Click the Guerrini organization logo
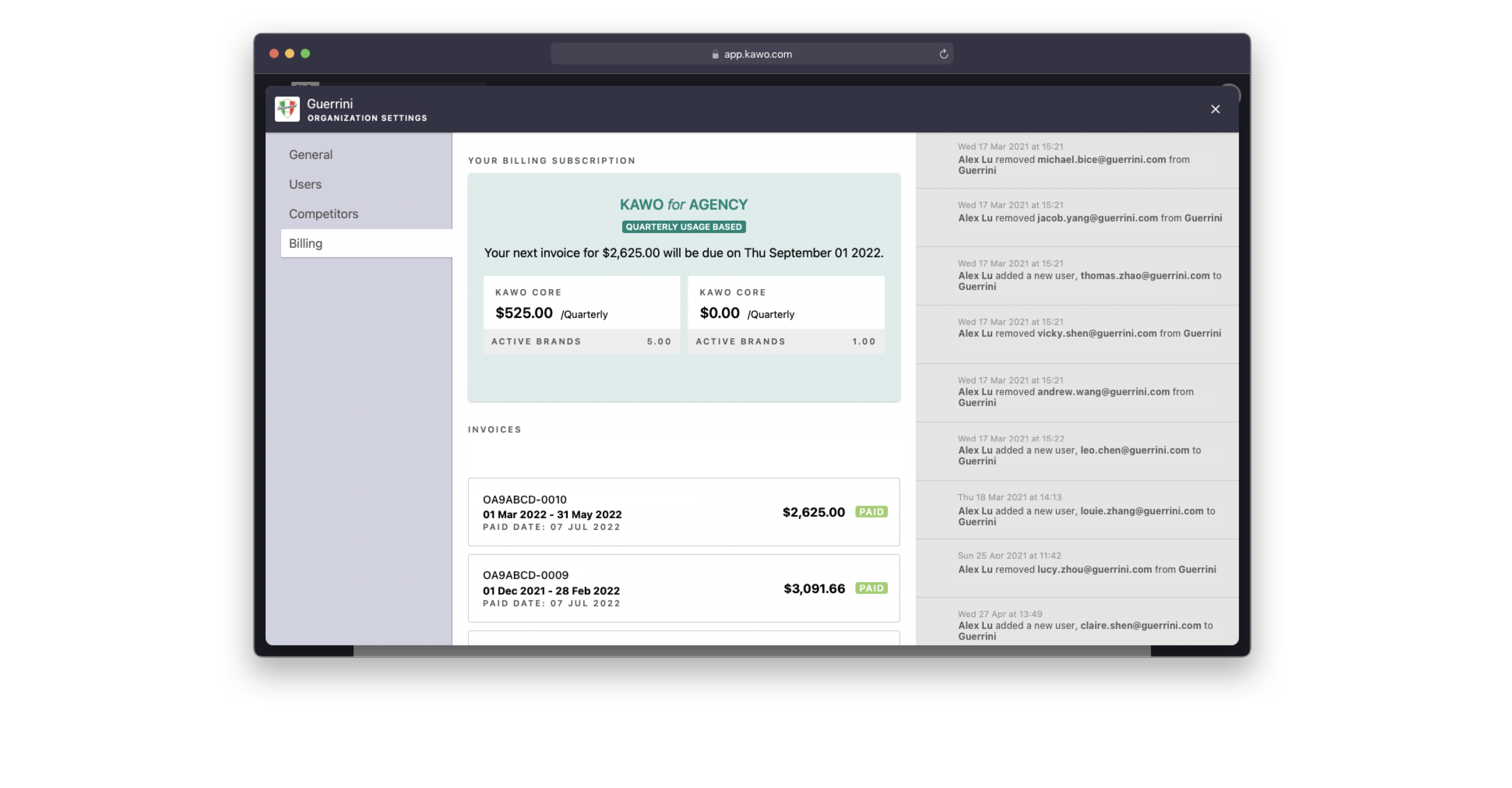1512x788 pixels. (287, 109)
